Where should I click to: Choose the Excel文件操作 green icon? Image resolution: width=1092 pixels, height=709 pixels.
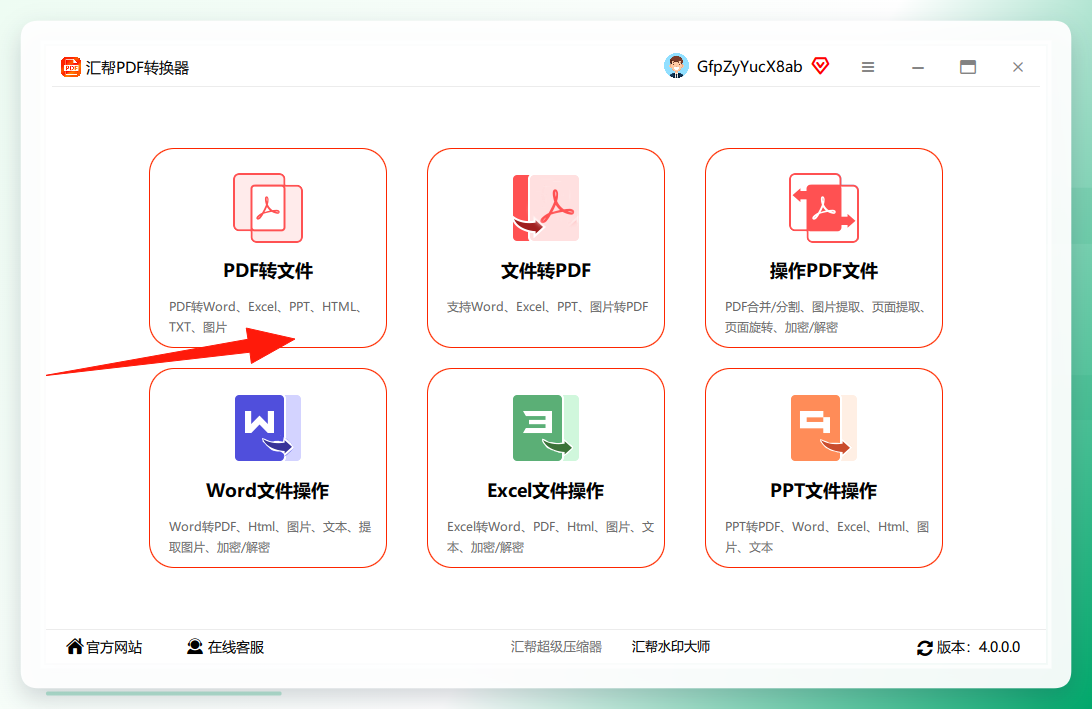[546, 428]
